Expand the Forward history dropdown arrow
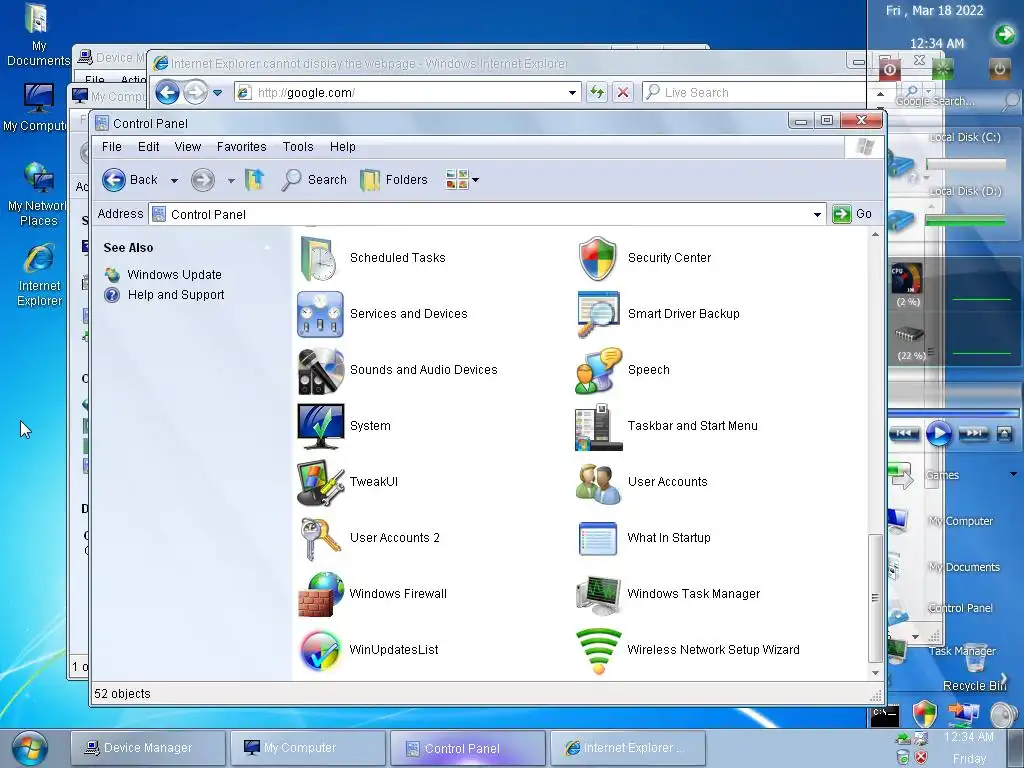Screen dimensions: 1024x768 [231, 180]
